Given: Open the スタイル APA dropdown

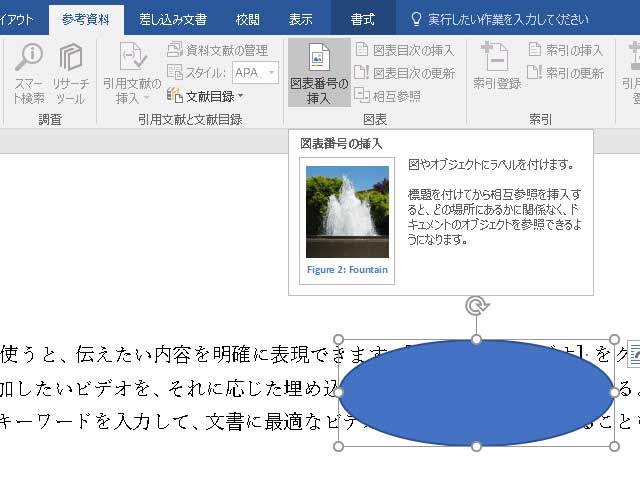Looking at the screenshot, I should click(255, 72).
